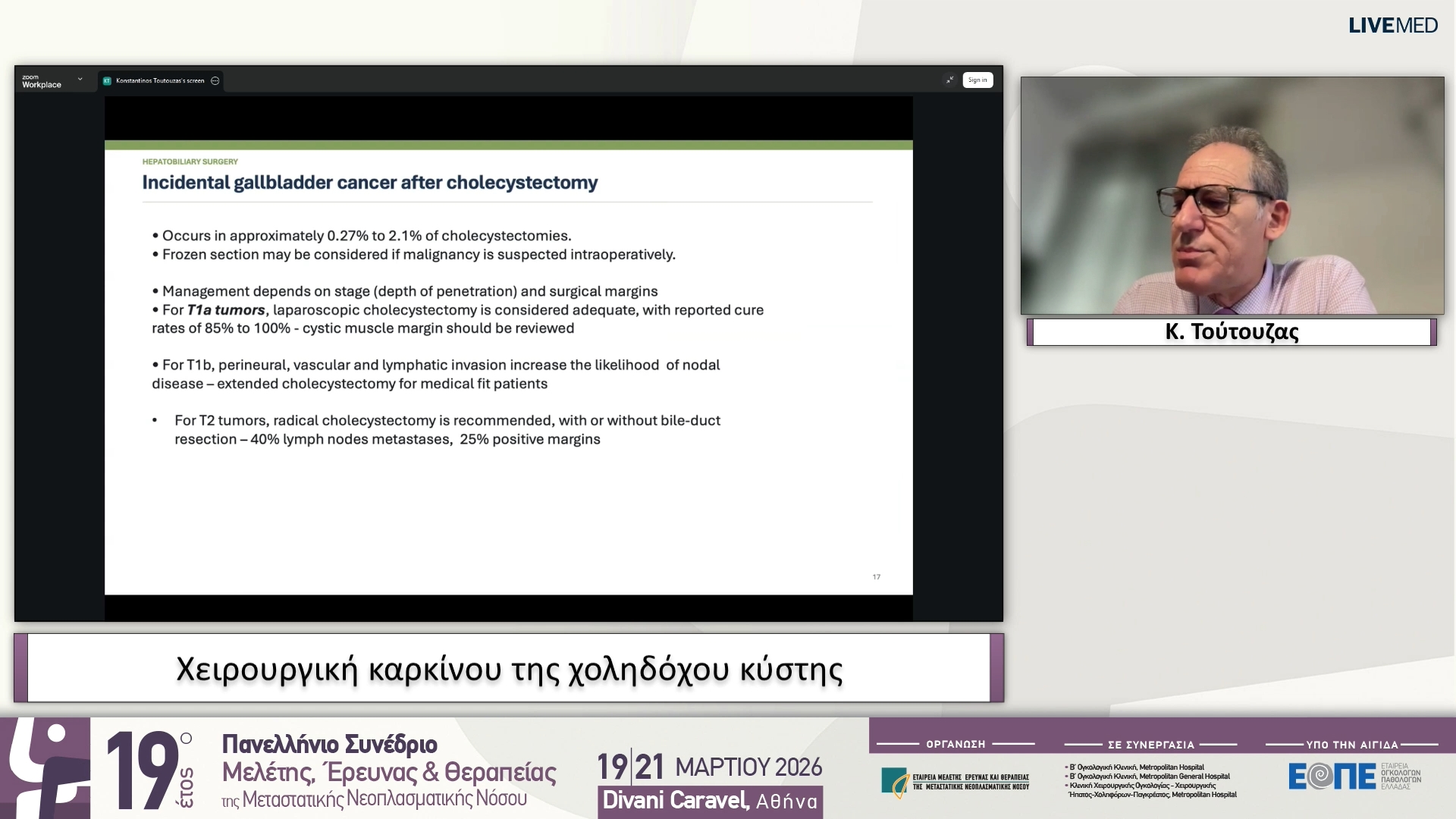
Task: Click the slide title about incidental gallbladder cancer
Action: pyautogui.click(x=370, y=183)
